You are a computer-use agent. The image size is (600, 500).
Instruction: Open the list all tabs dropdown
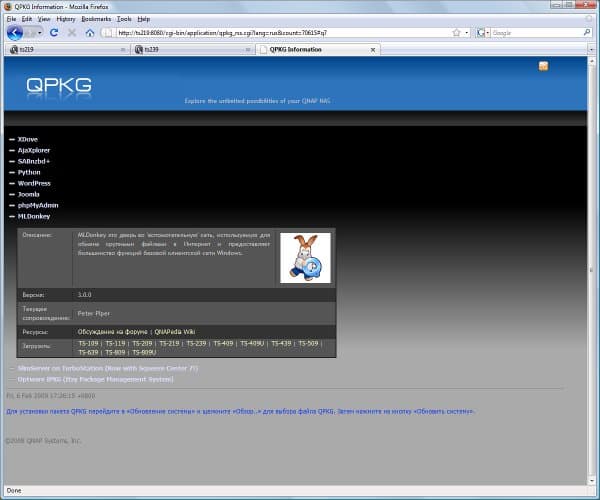(x=591, y=49)
